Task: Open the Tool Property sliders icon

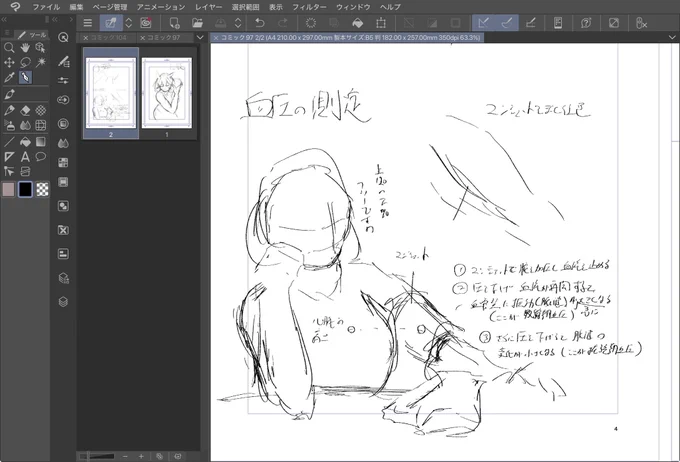Action: 63,80
